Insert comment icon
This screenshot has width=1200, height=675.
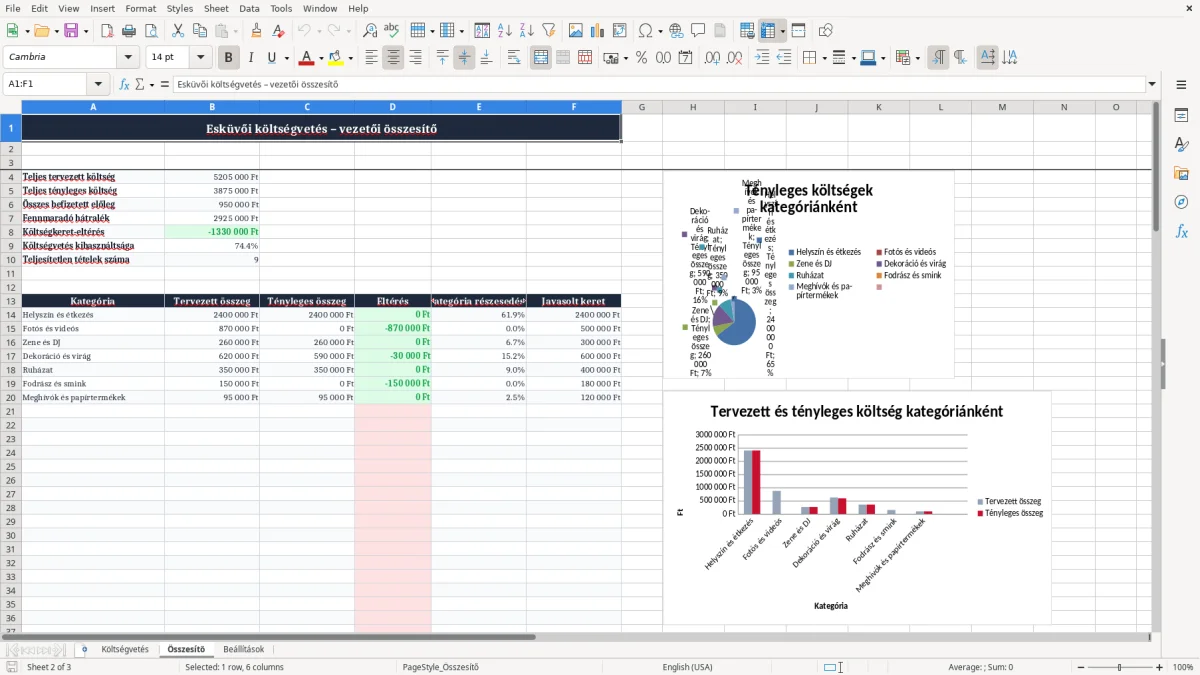[x=698, y=31]
